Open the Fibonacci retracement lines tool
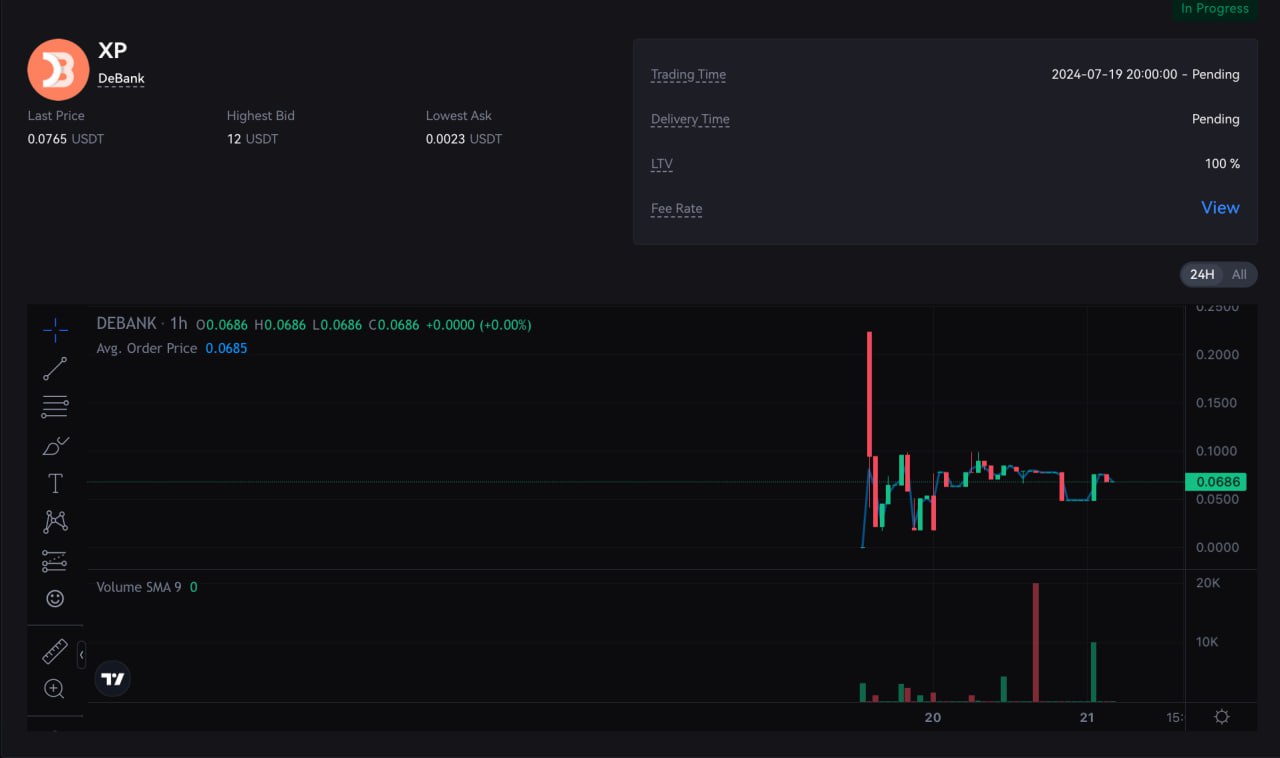The height and width of the screenshot is (758, 1280). coord(55,407)
